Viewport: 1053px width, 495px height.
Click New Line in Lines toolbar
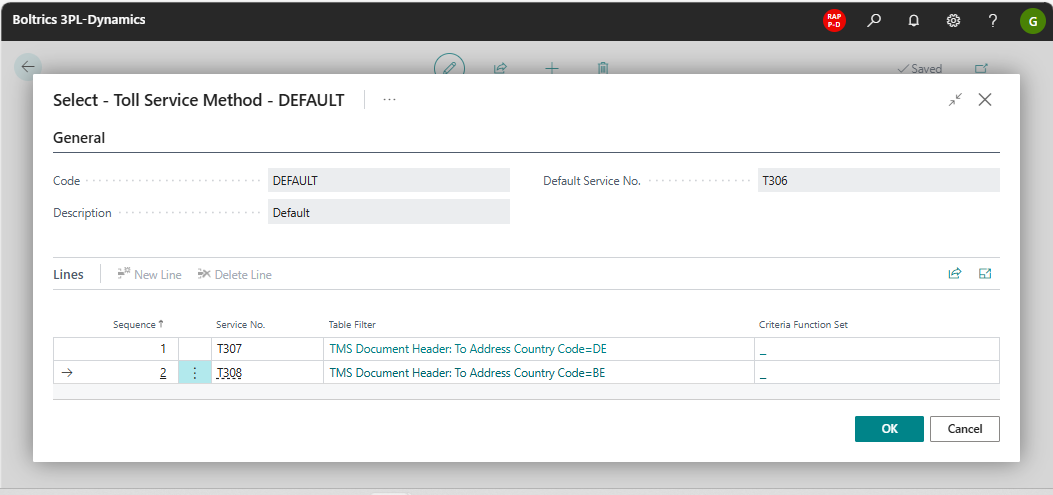pyautogui.click(x=149, y=275)
